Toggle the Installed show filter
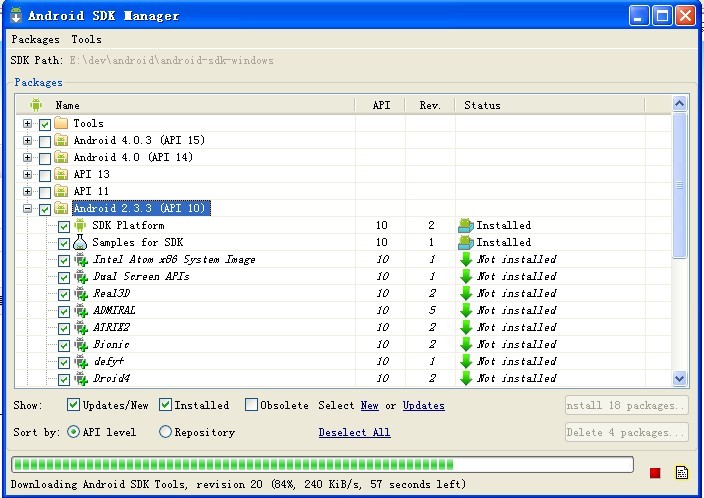This screenshot has width=704, height=498. pyautogui.click(x=165, y=405)
